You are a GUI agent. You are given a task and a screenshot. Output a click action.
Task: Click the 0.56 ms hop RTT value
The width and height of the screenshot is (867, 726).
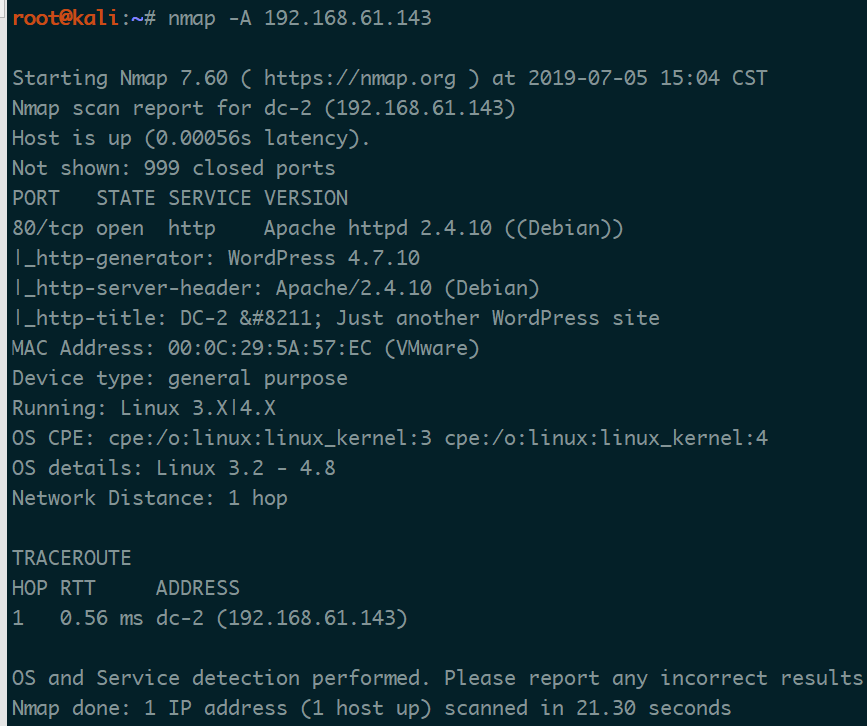[x=102, y=618]
